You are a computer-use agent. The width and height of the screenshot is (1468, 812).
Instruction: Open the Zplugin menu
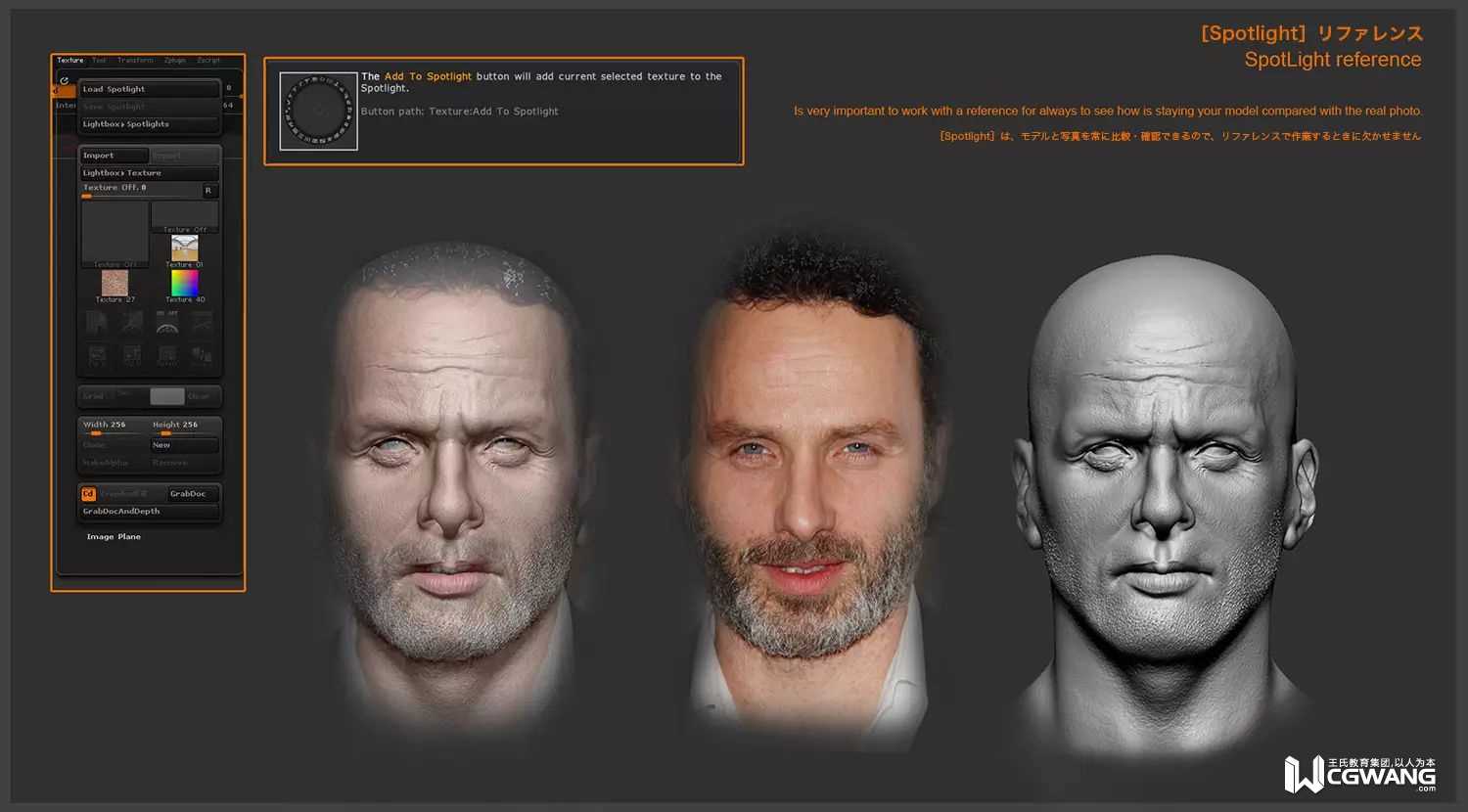click(174, 61)
